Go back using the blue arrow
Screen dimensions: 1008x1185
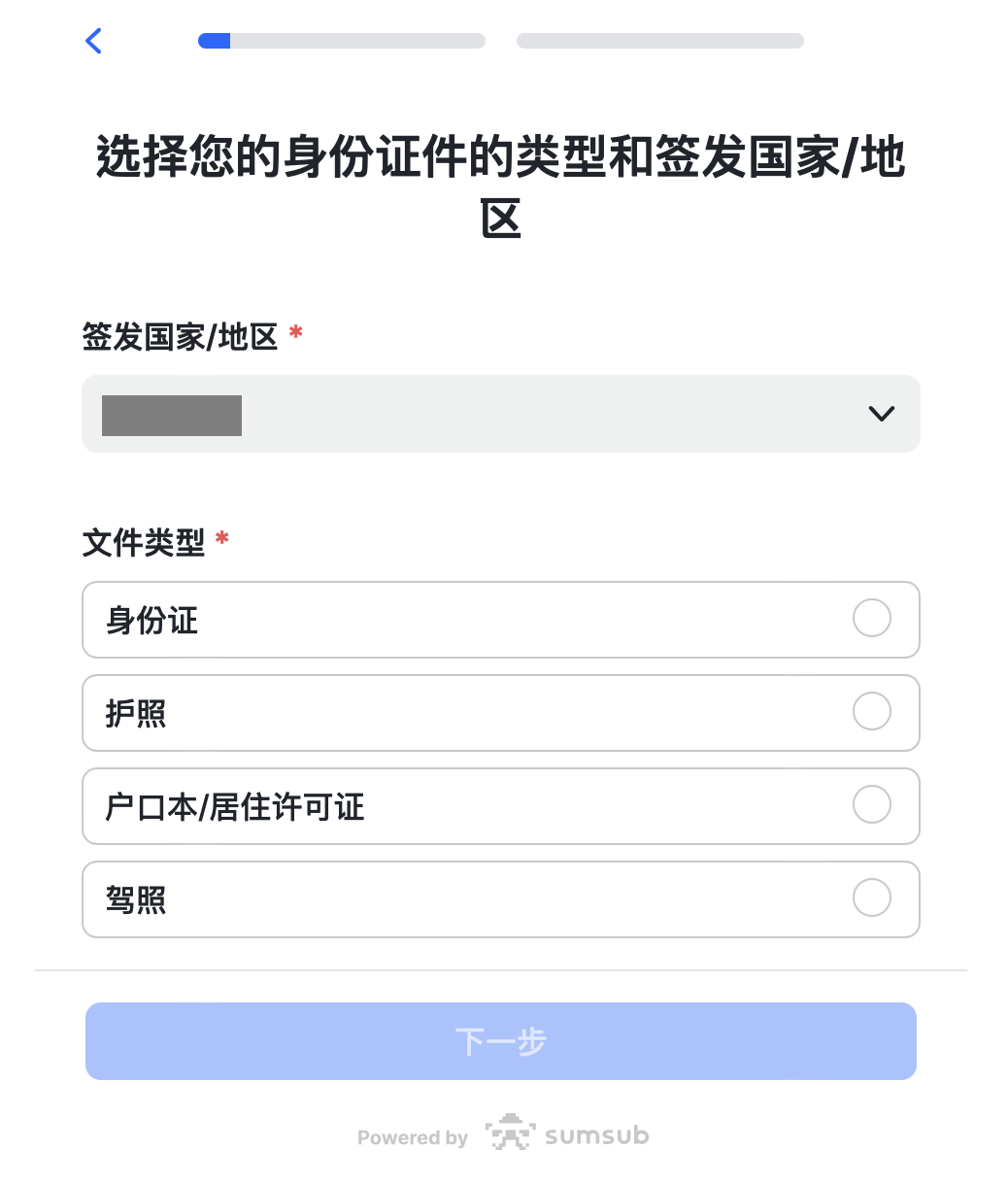click(x=94, y=41)
